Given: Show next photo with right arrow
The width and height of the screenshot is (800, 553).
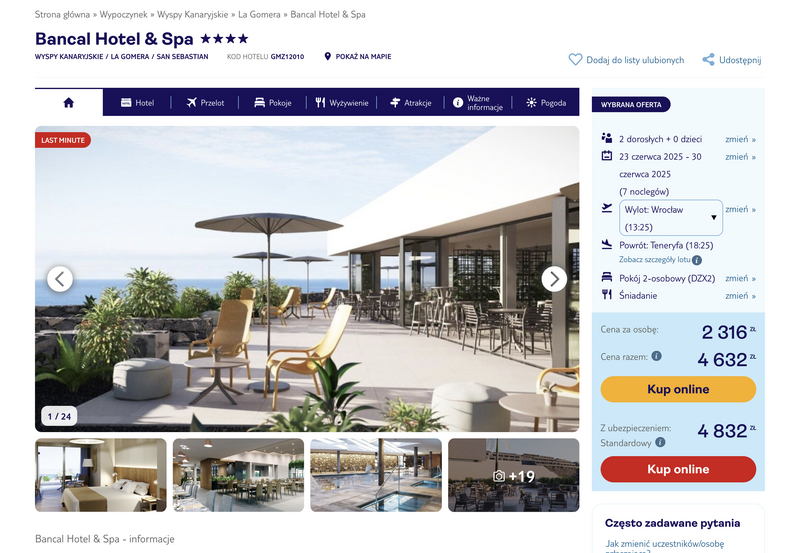Looking at the screenshot, I should [x=554, y=279].
